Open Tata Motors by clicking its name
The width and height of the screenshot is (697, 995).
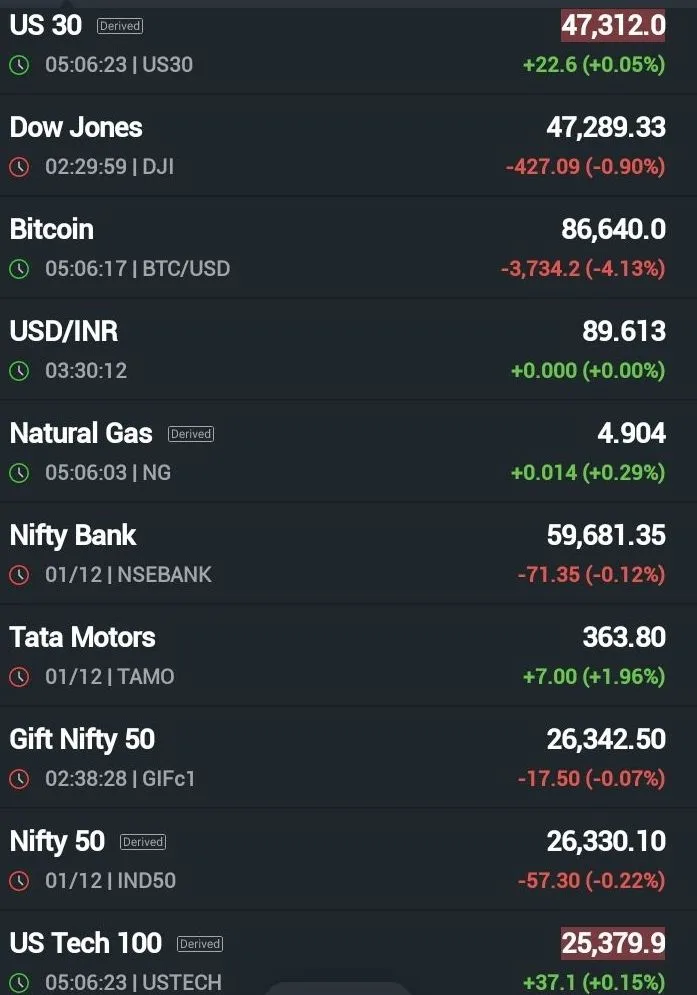pyautogui.click(x=82, y=637)
